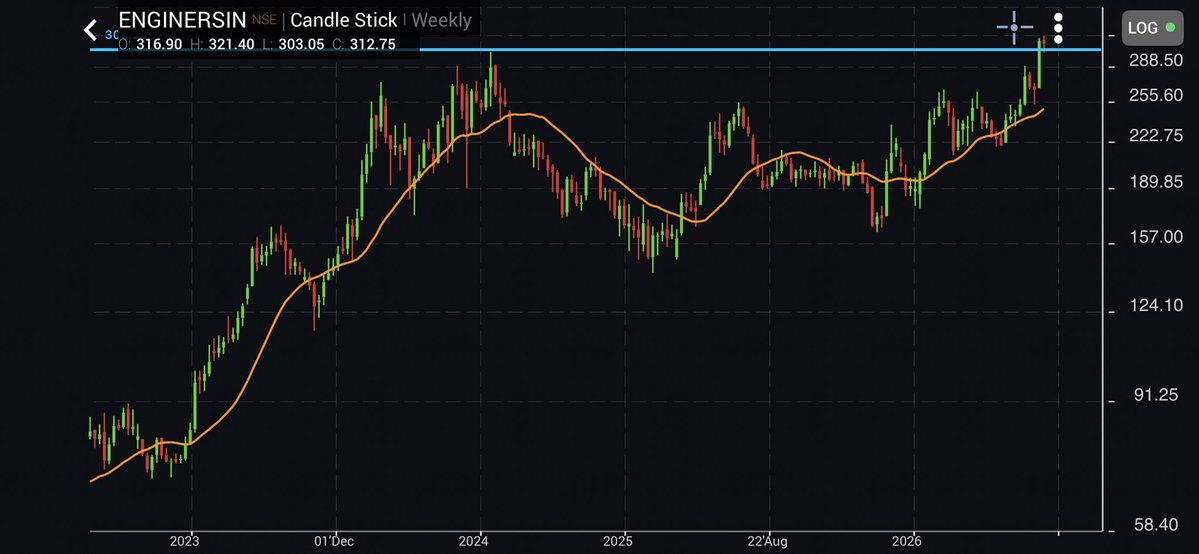Screen dimensions: 1199x554
Task: Click the 01'Dec time axis label
Action: (333, 542)
